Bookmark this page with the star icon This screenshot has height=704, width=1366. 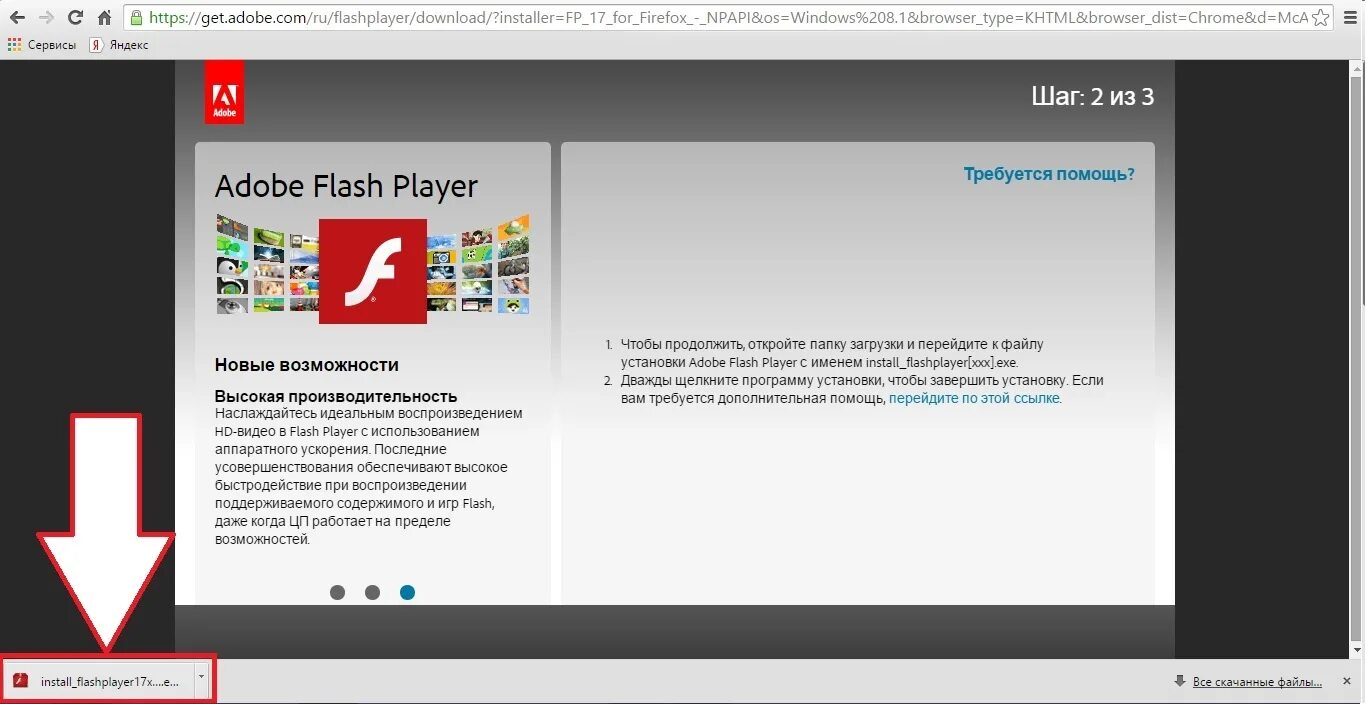coord(1321,18)
